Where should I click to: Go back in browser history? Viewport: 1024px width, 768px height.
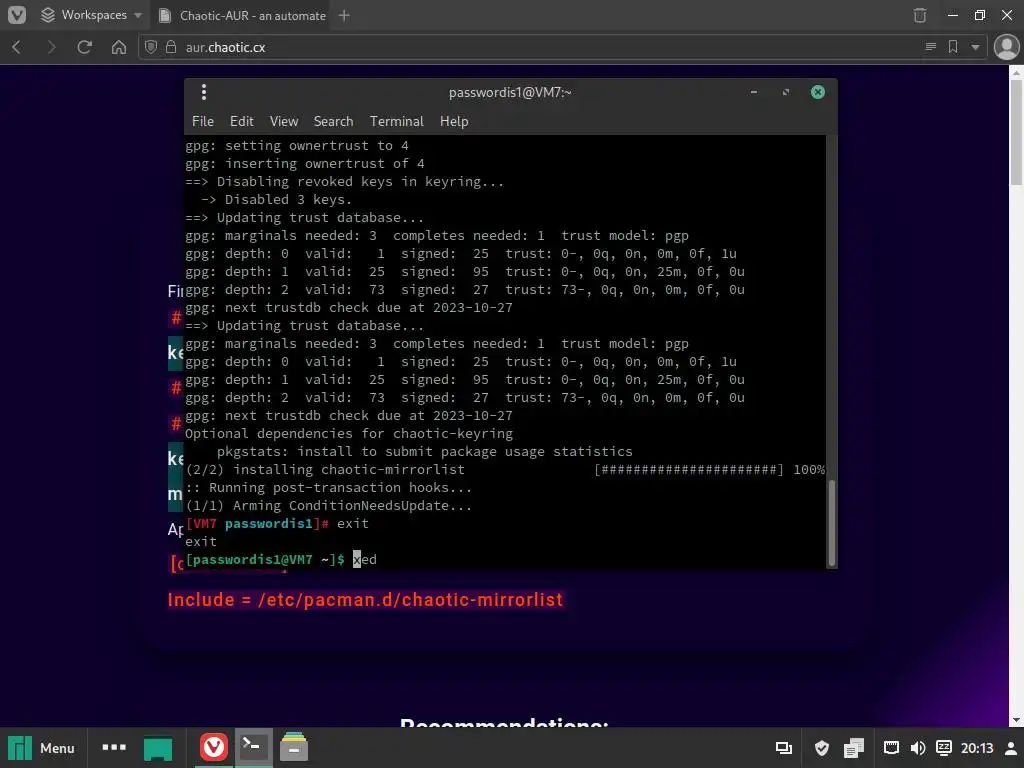(17, 47)
